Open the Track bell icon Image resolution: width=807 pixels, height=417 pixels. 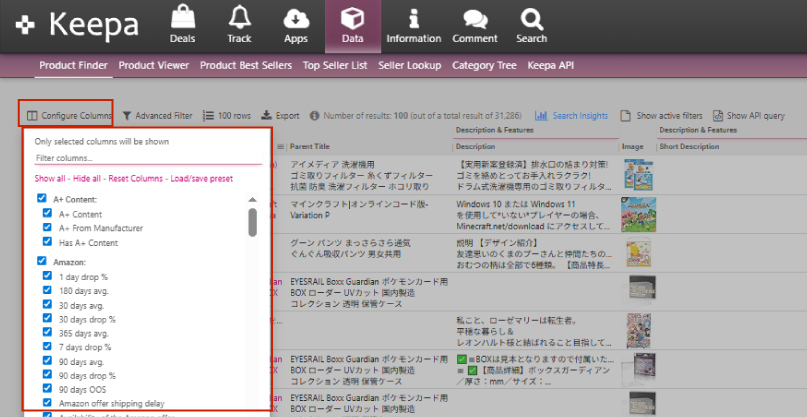pos(239,17)
